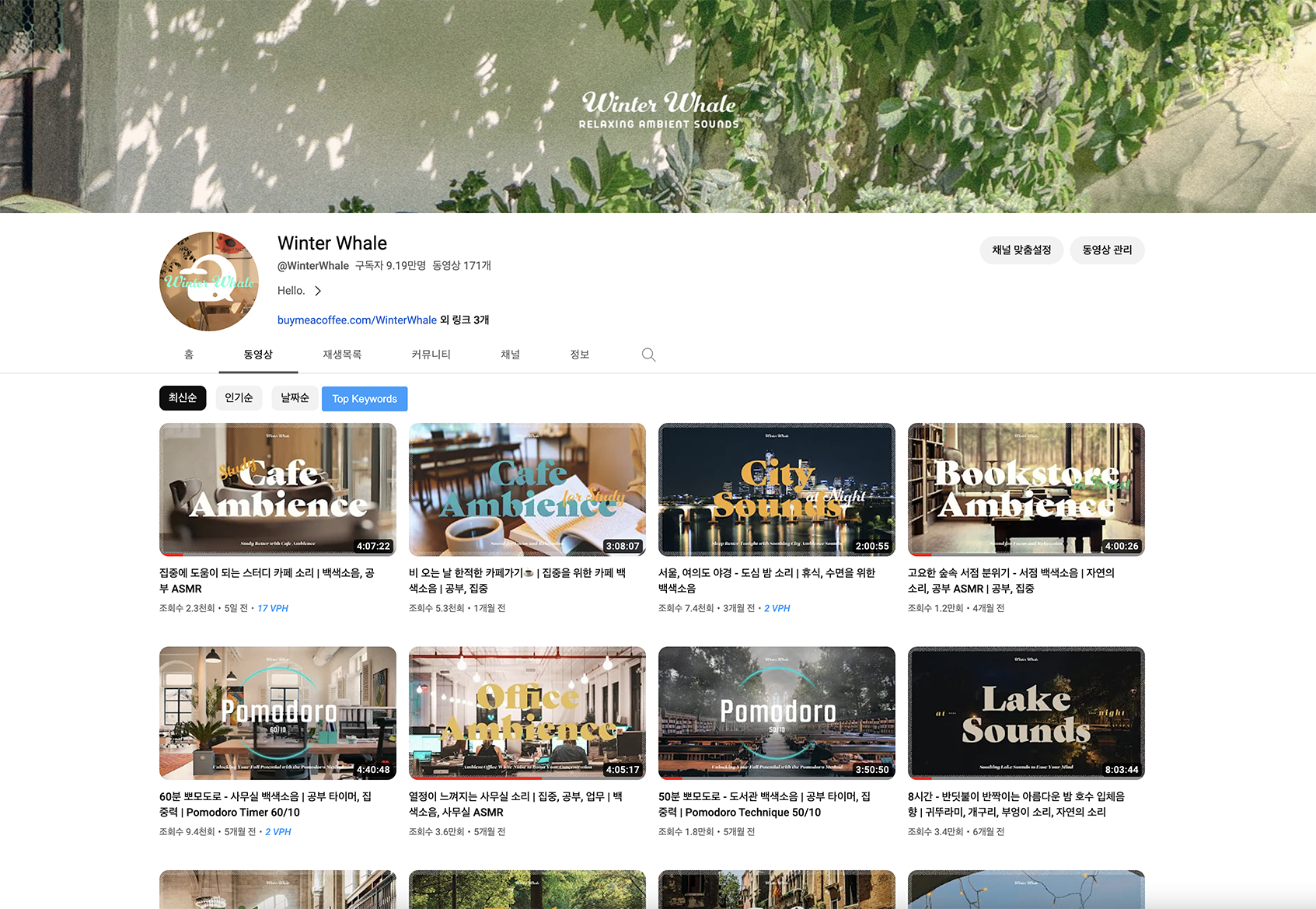Image resolution: width=1316 pixels, height=909 pixels.
Task: Open the Office Ambience thumbnail
Action: coord(527,713)
